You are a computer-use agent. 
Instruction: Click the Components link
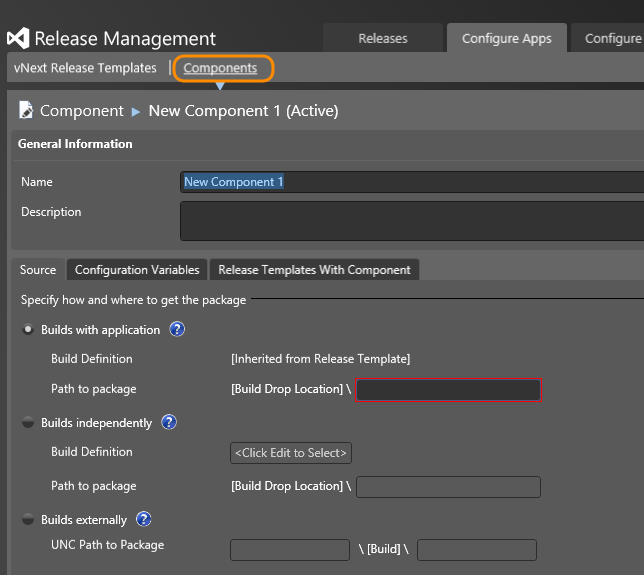point(220,68)
